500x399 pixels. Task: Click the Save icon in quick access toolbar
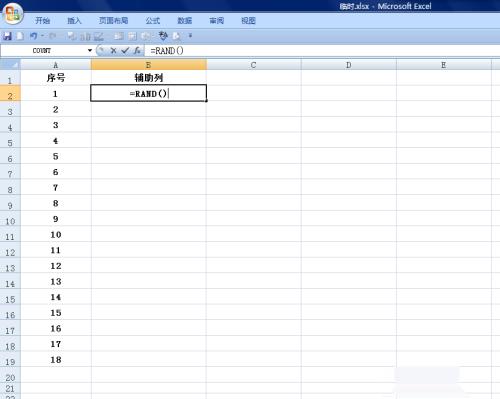pos(7,36)
